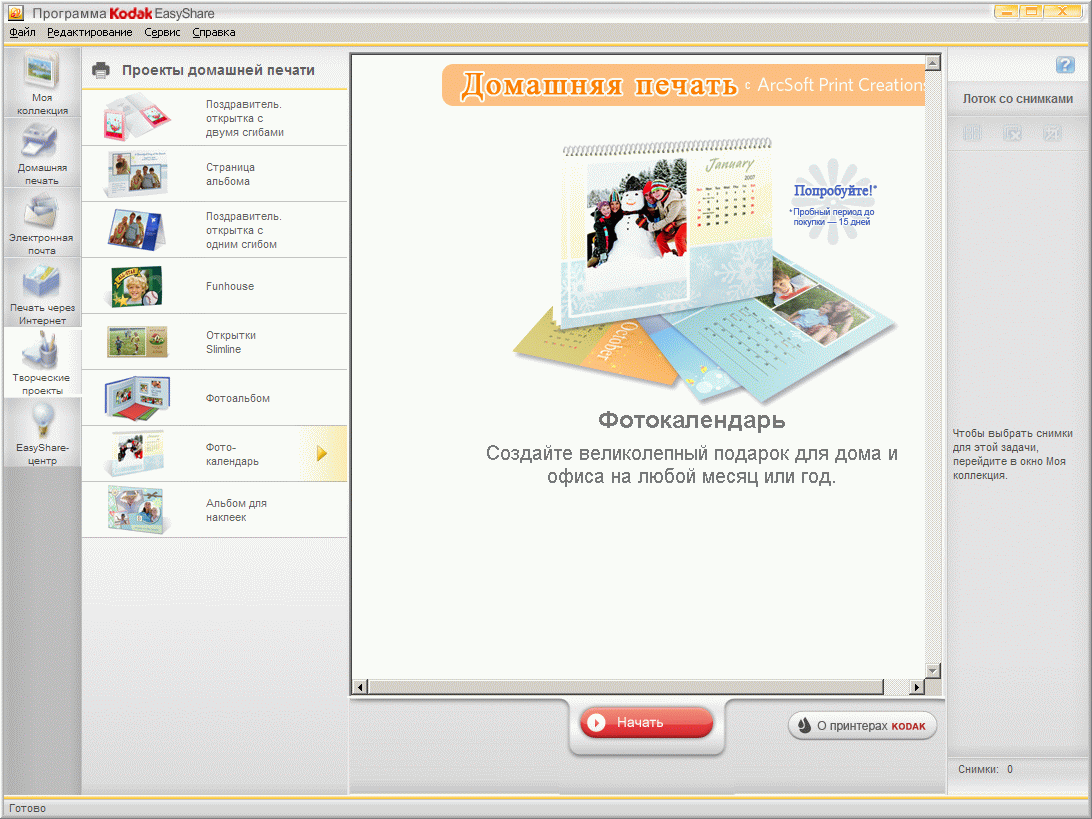This screenshot has width=1092, height=819.
Task: Click the 'Фотоальбом' label
Action: tap(237, 398)
